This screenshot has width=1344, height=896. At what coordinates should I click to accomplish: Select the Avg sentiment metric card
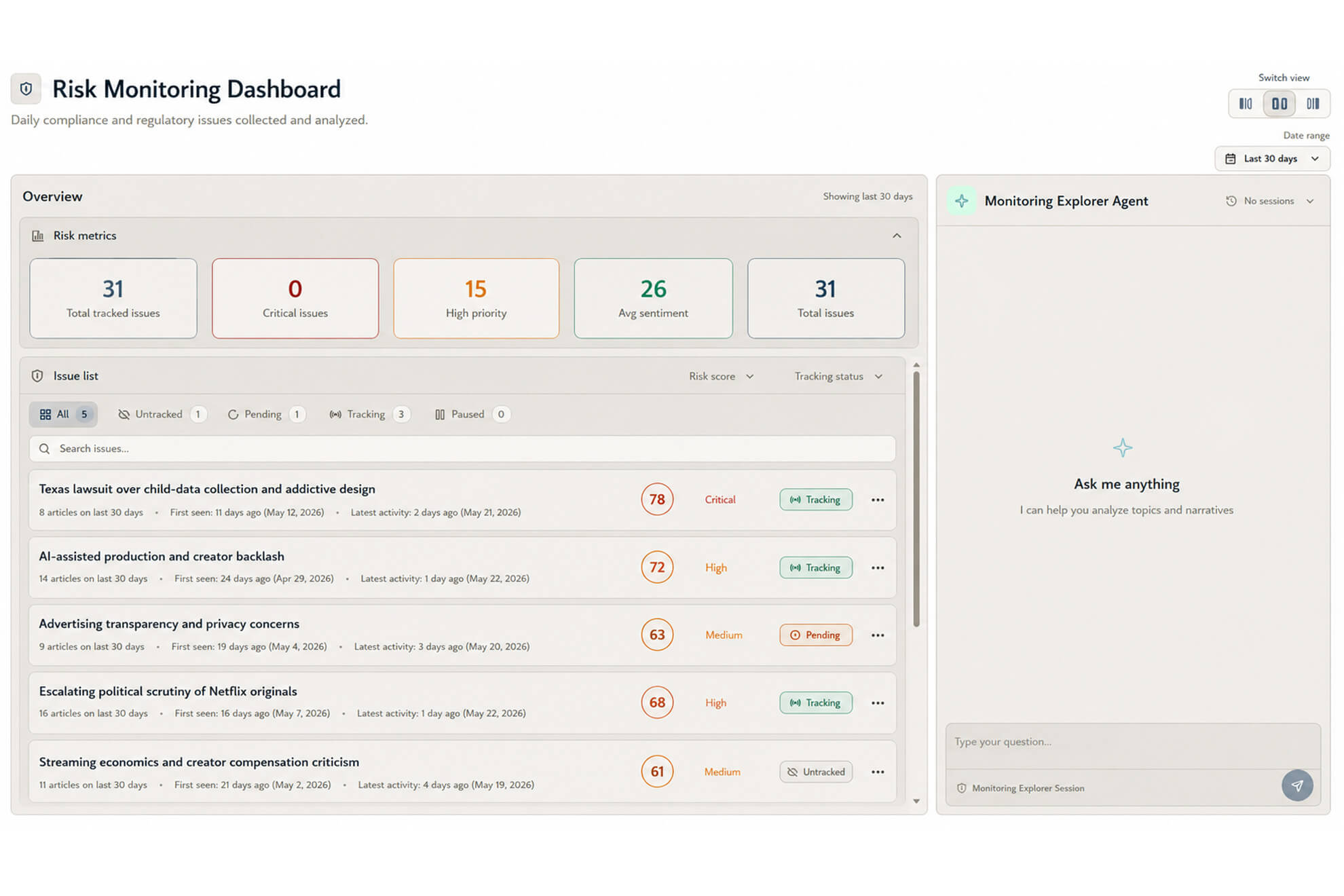(653, 298)
